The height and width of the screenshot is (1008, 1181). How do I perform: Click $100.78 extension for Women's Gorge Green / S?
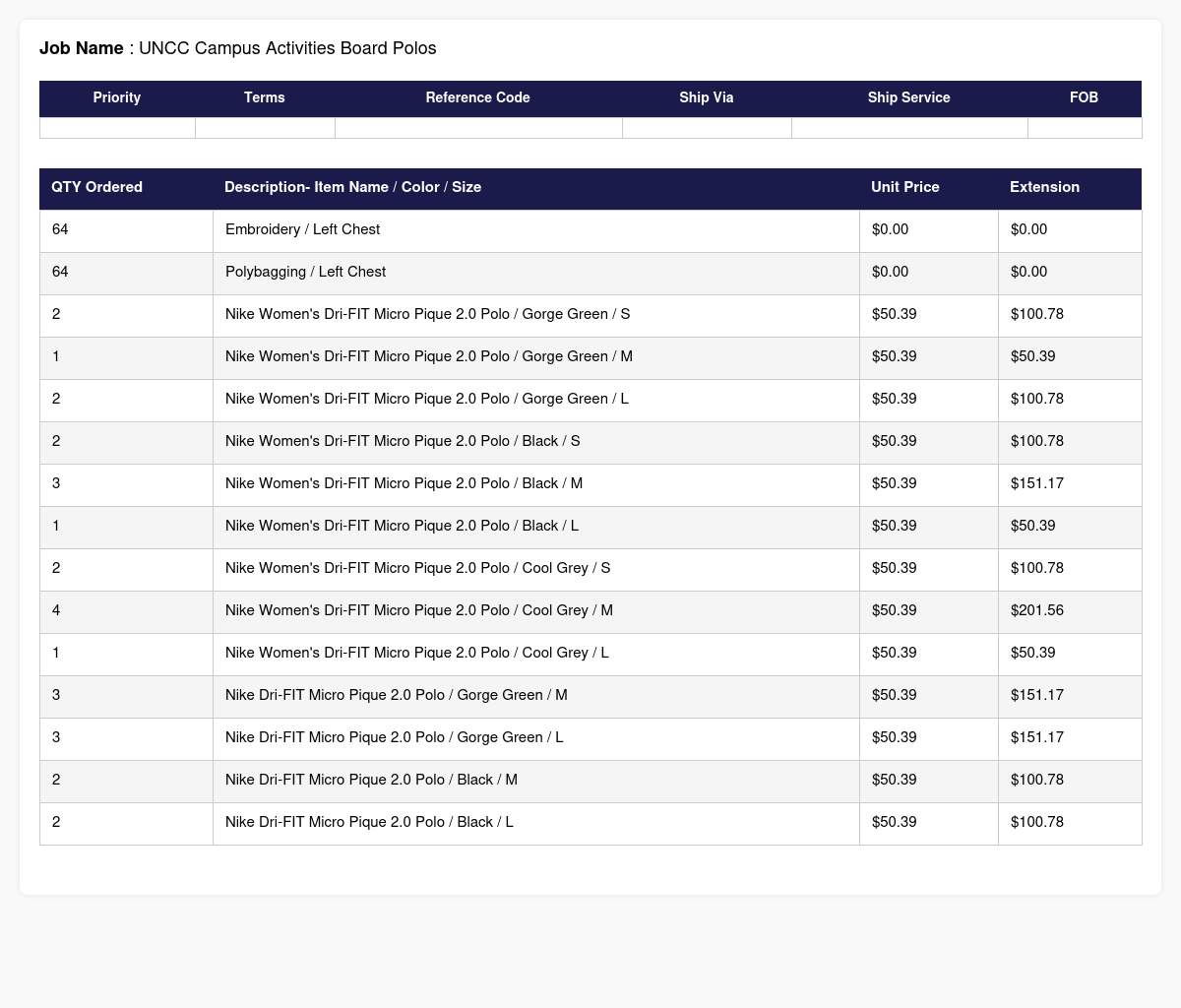coord(1037,314)
